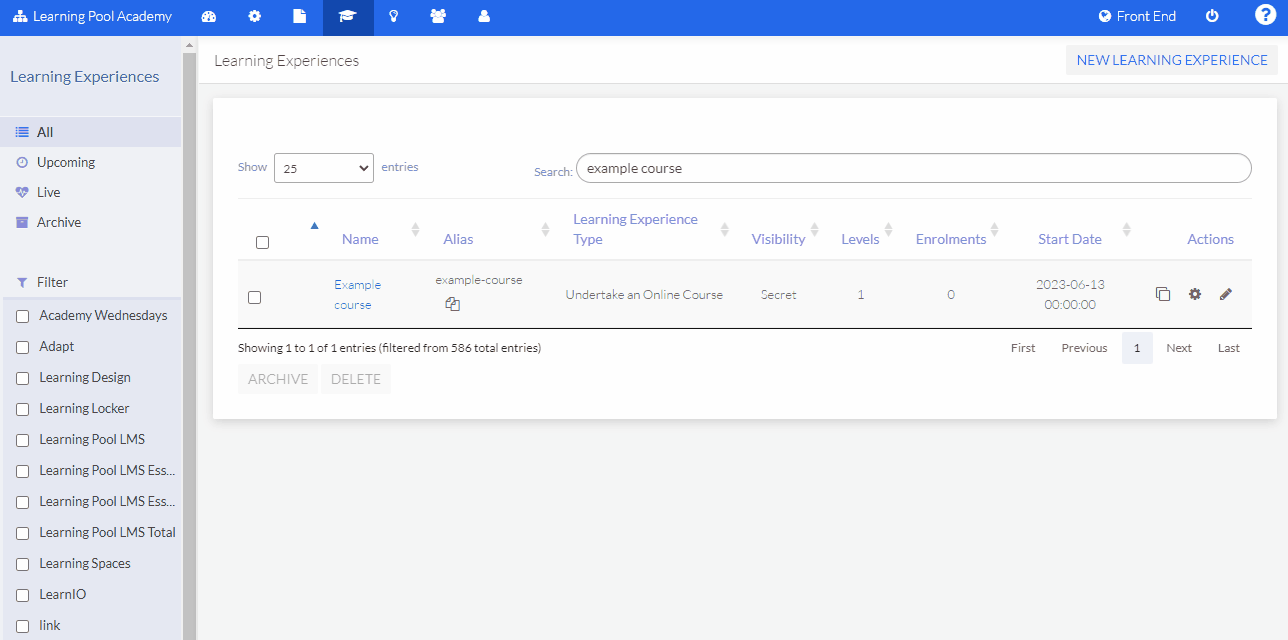Select the Example course row checkbox
Screen dimensions: 1288x640
[x=254, y=297]
